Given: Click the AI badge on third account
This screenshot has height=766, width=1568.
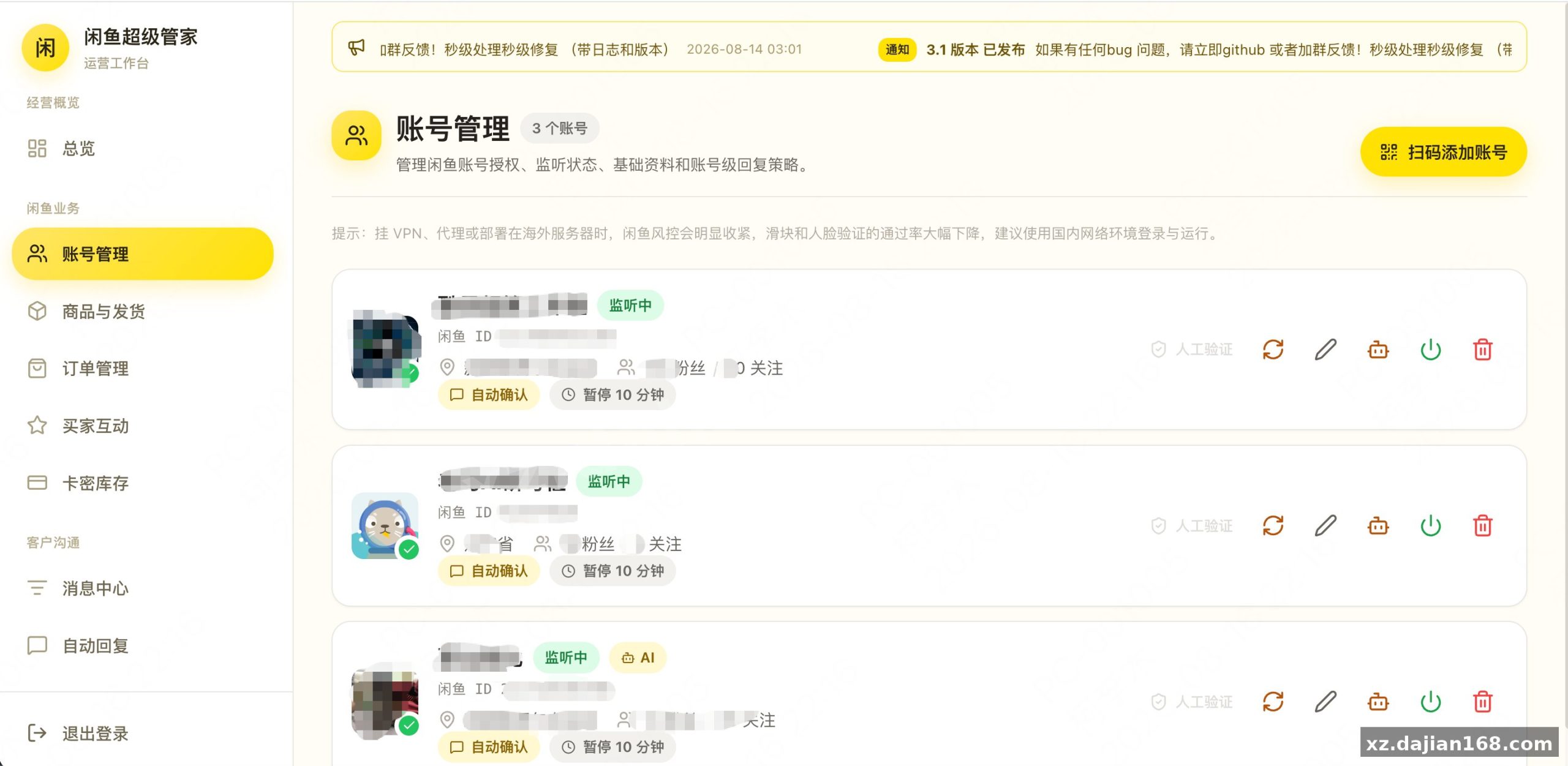Looking at the screenshot, I should (x=638, y=658).
